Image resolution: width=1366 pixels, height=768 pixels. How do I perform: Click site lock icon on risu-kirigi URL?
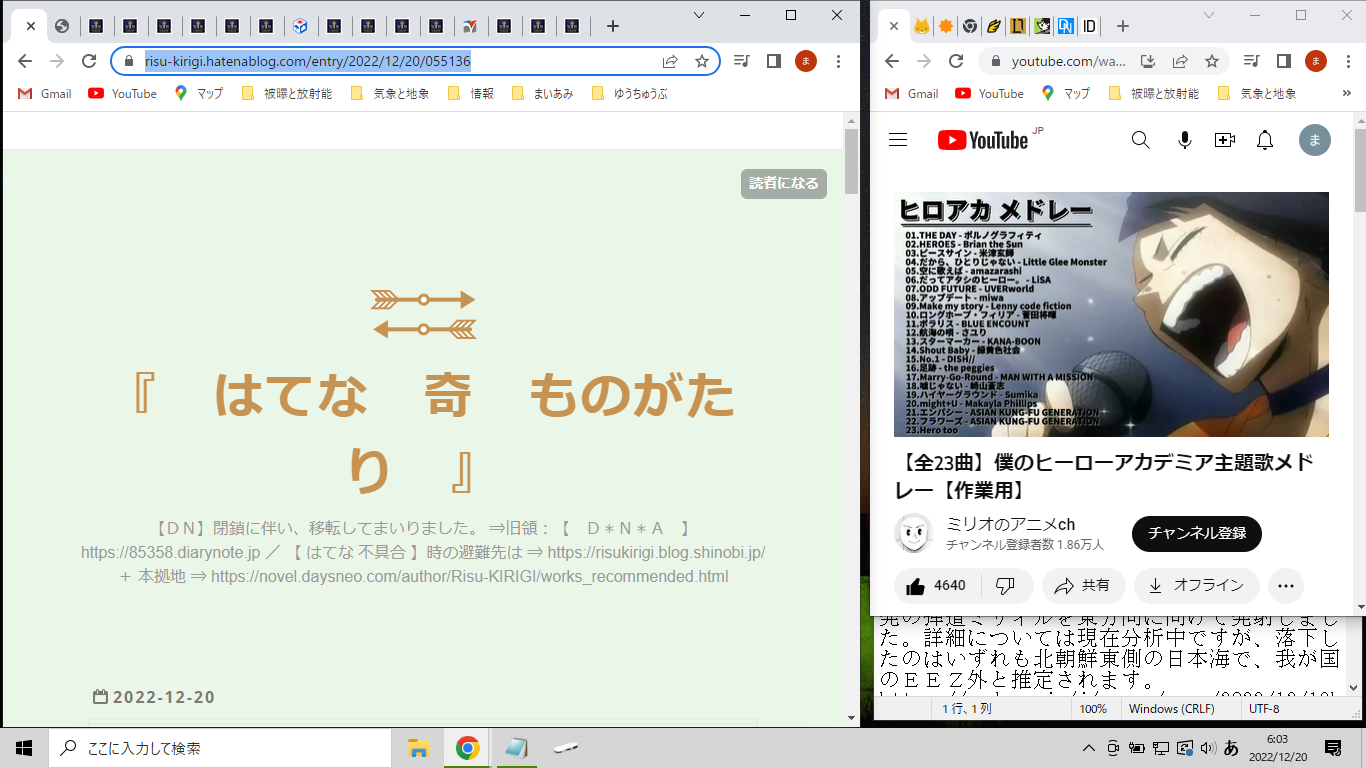[x=128, y=61]
